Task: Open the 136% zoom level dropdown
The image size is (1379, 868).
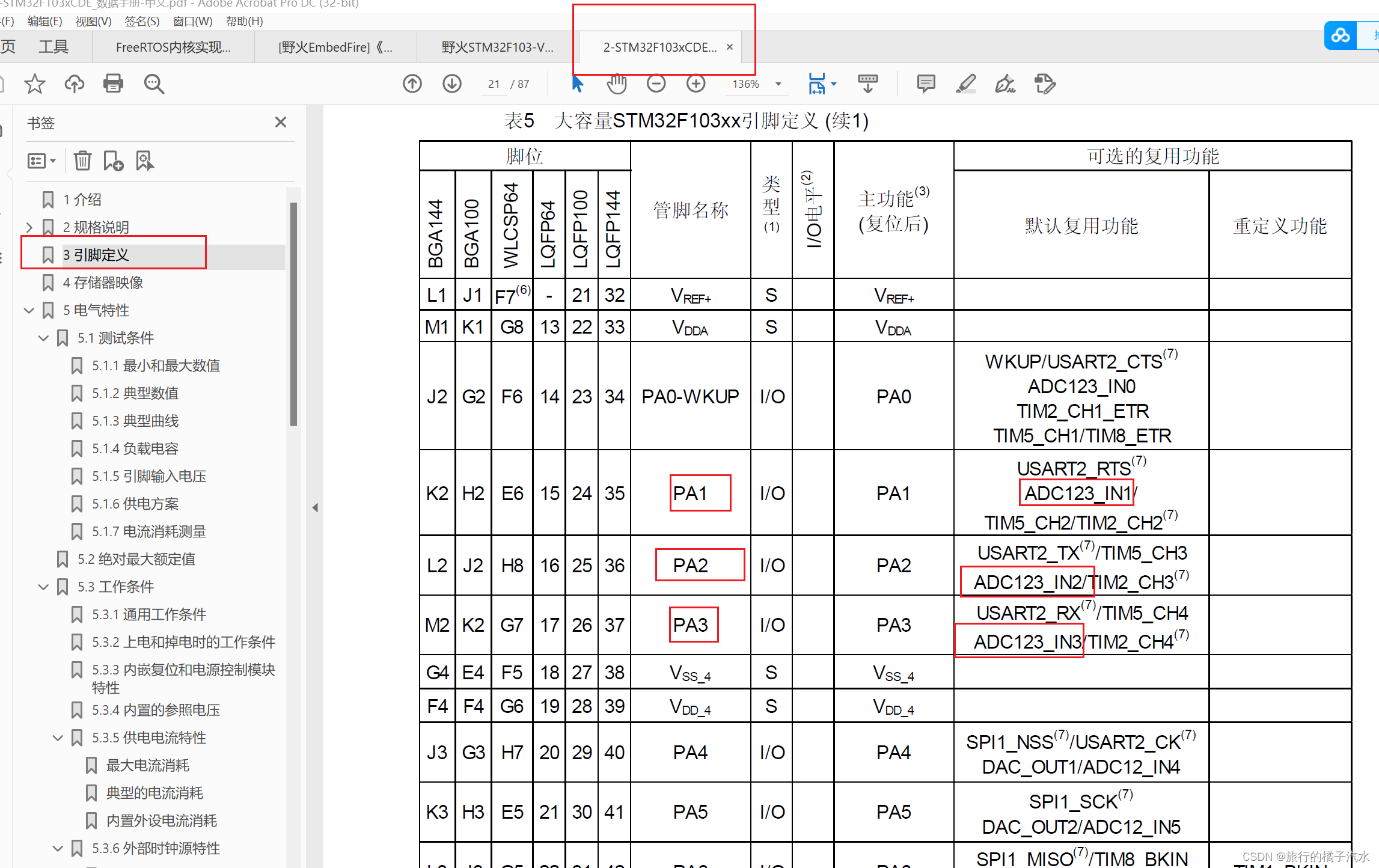Action: click(778, 84)
